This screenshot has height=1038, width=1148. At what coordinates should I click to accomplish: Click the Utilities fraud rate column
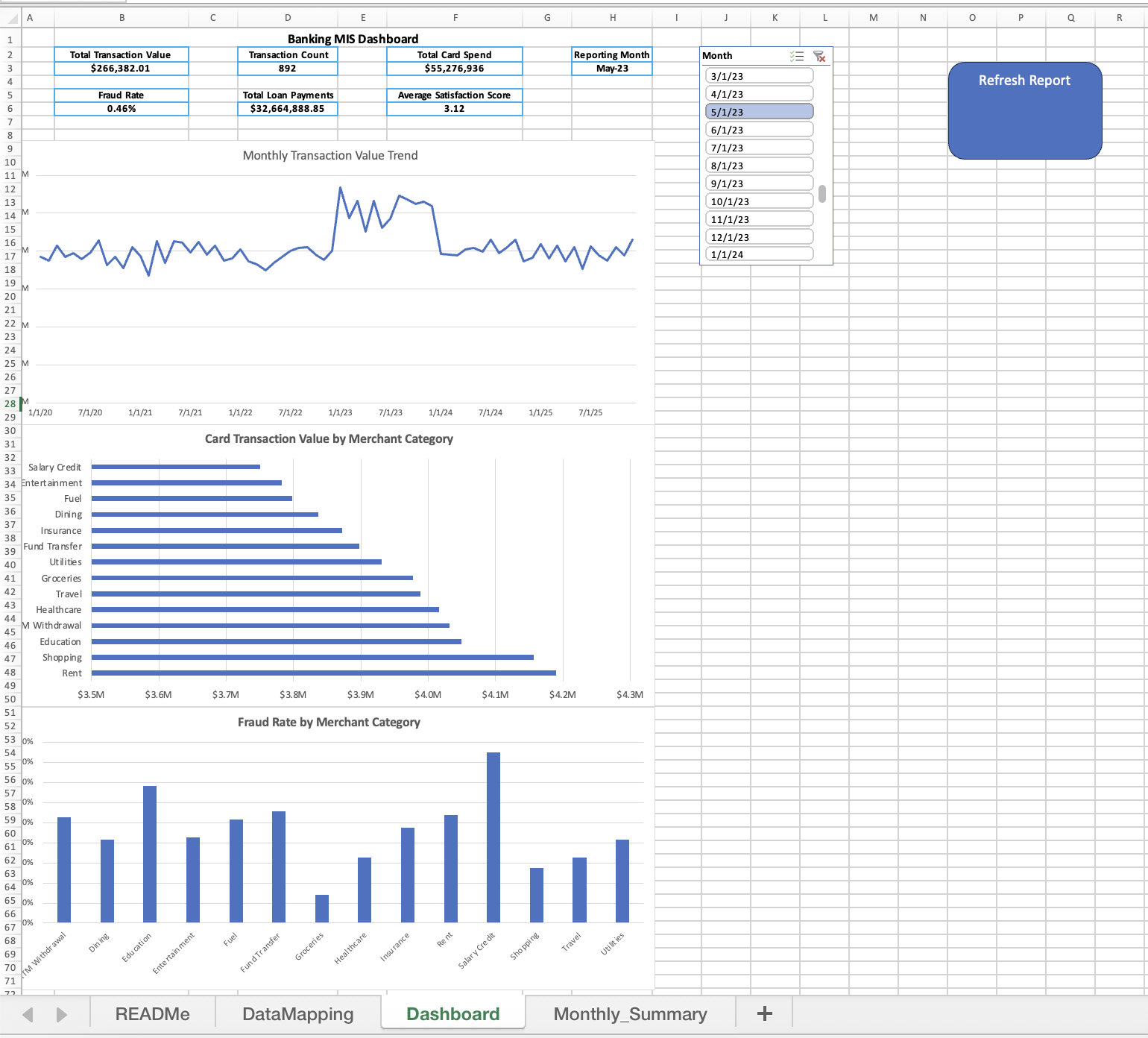[x=622, y=881]
